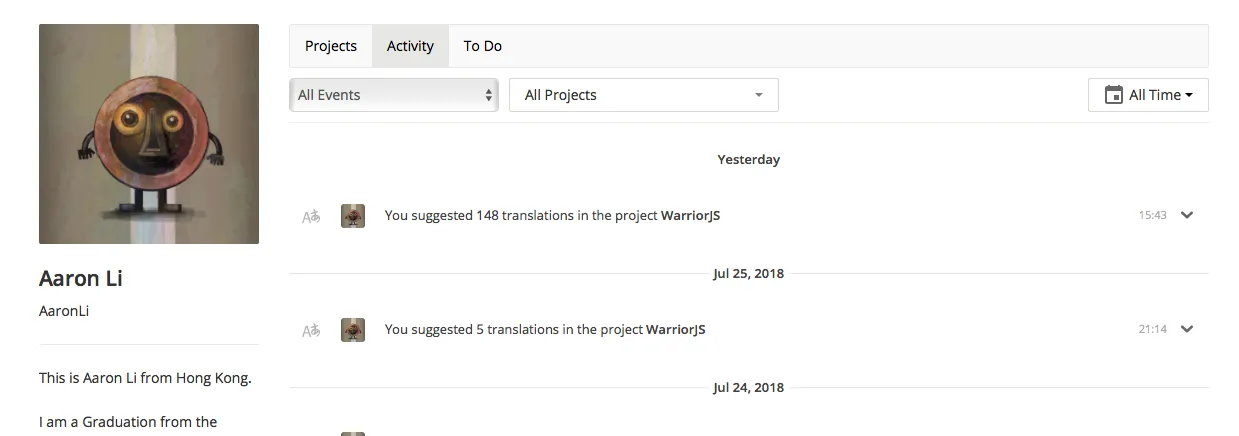Open WarriorJS link in the Yesterday entry
Viewport: 1239px width, 436px height.
(690, 215)
